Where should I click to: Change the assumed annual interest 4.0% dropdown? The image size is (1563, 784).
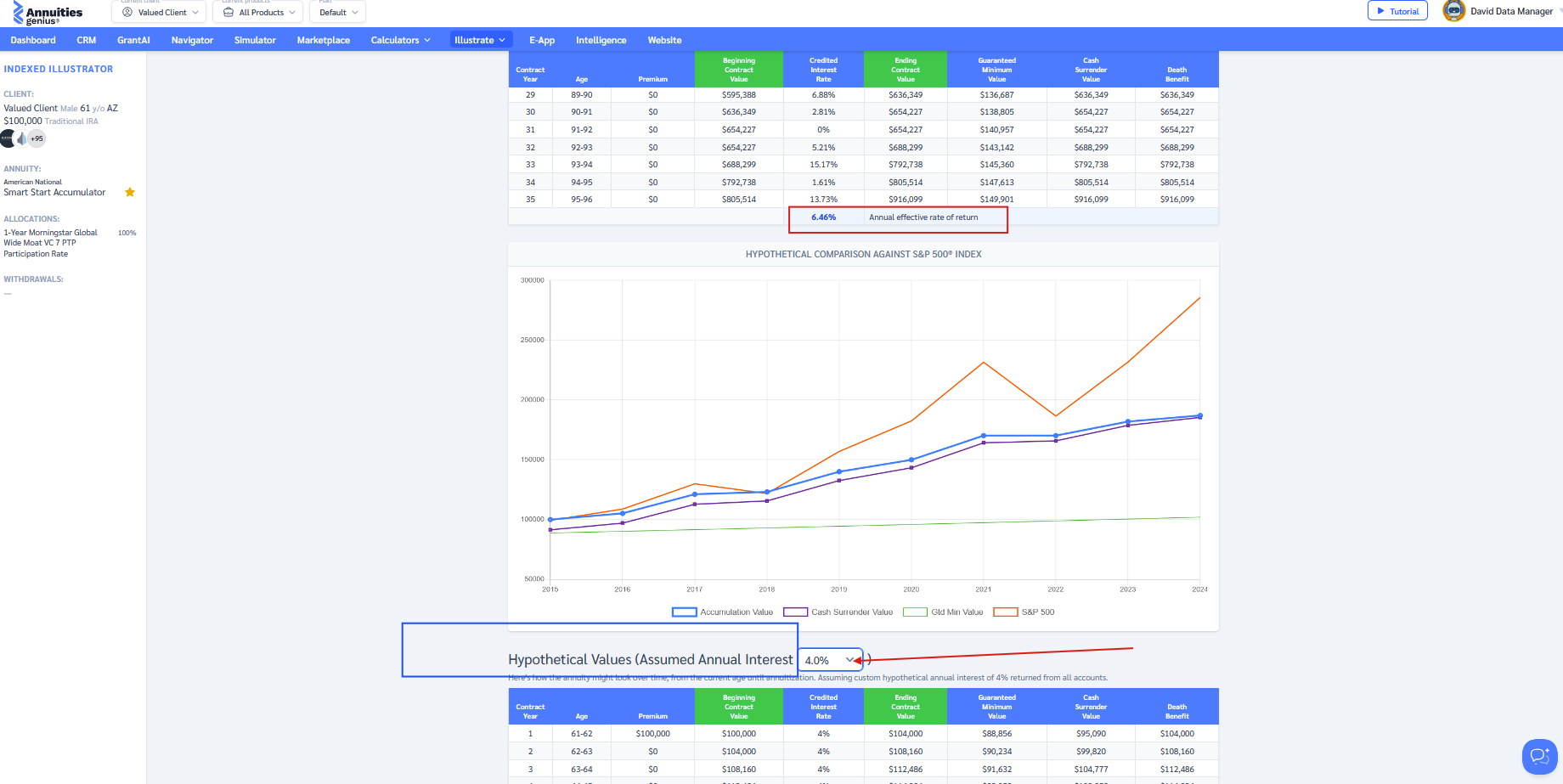coord(830,660)
